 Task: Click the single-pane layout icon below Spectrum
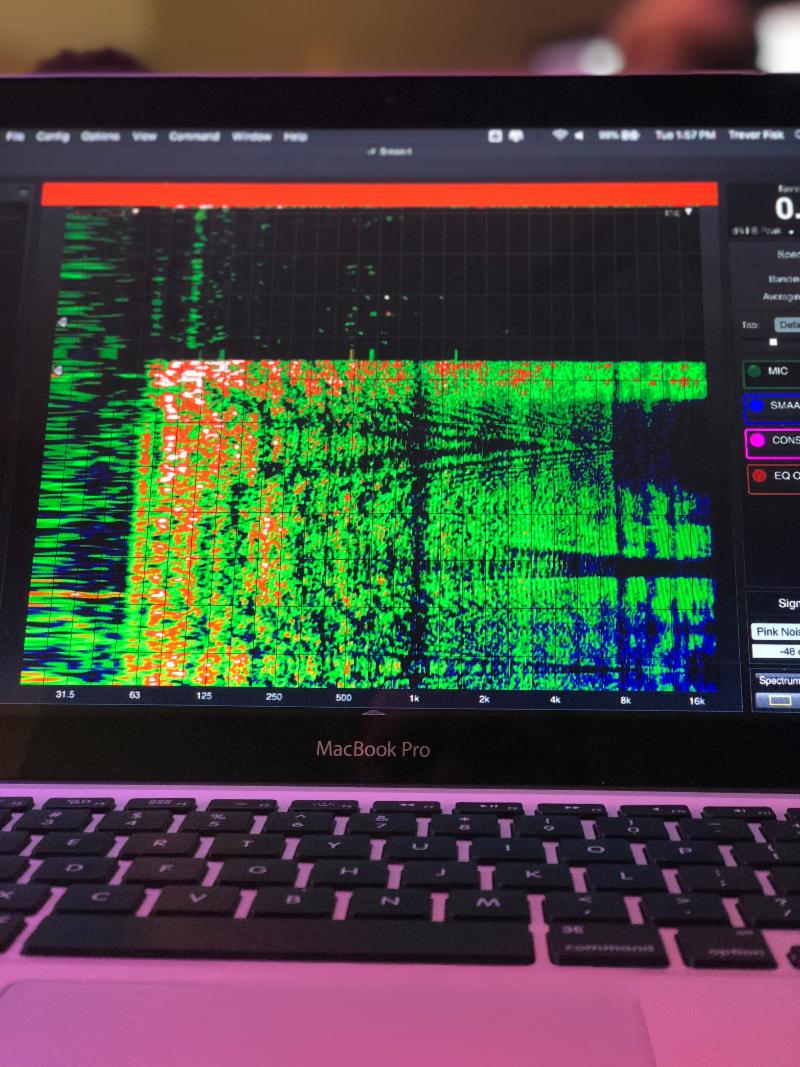click(782, 700)
